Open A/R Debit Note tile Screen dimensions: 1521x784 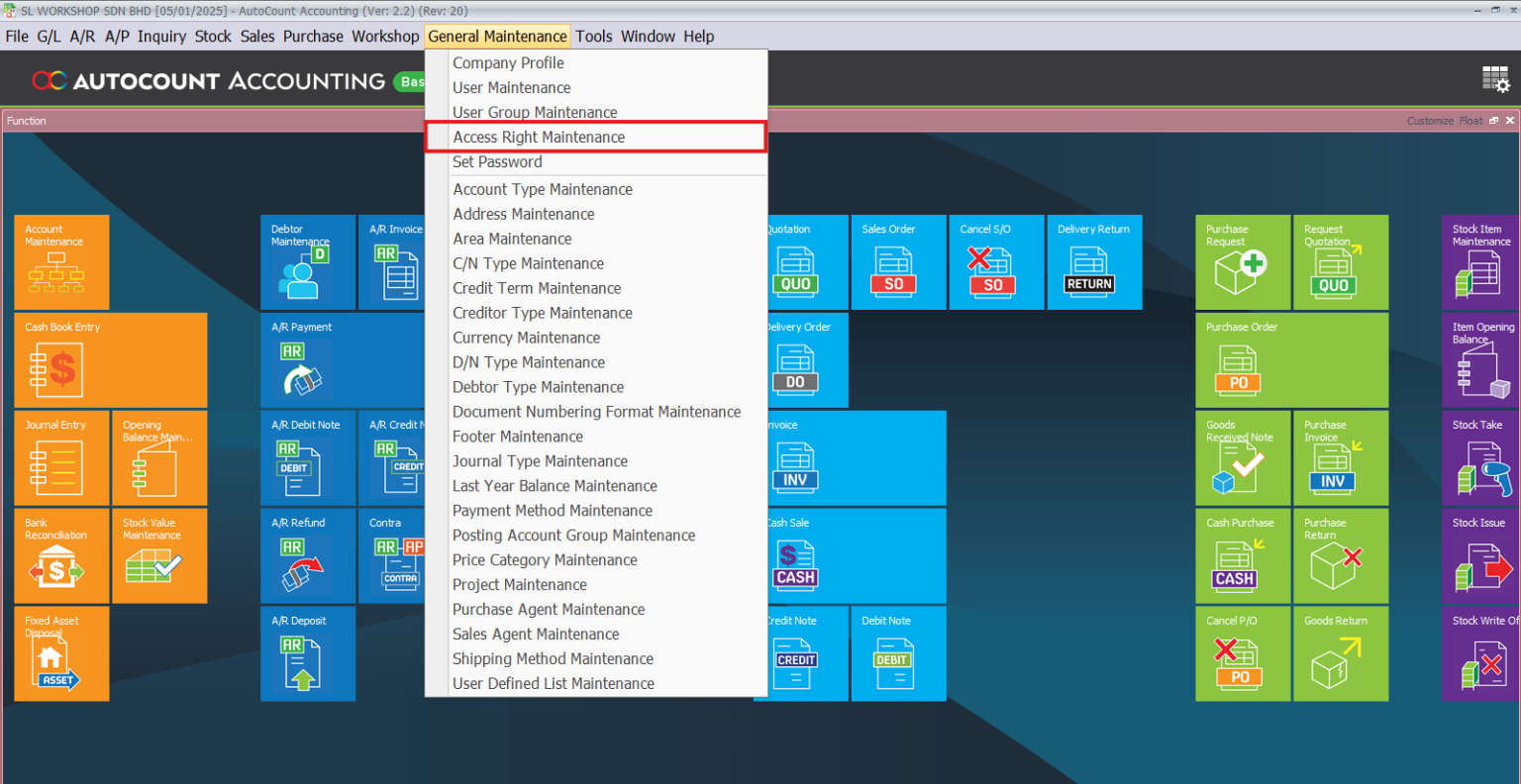308,458
